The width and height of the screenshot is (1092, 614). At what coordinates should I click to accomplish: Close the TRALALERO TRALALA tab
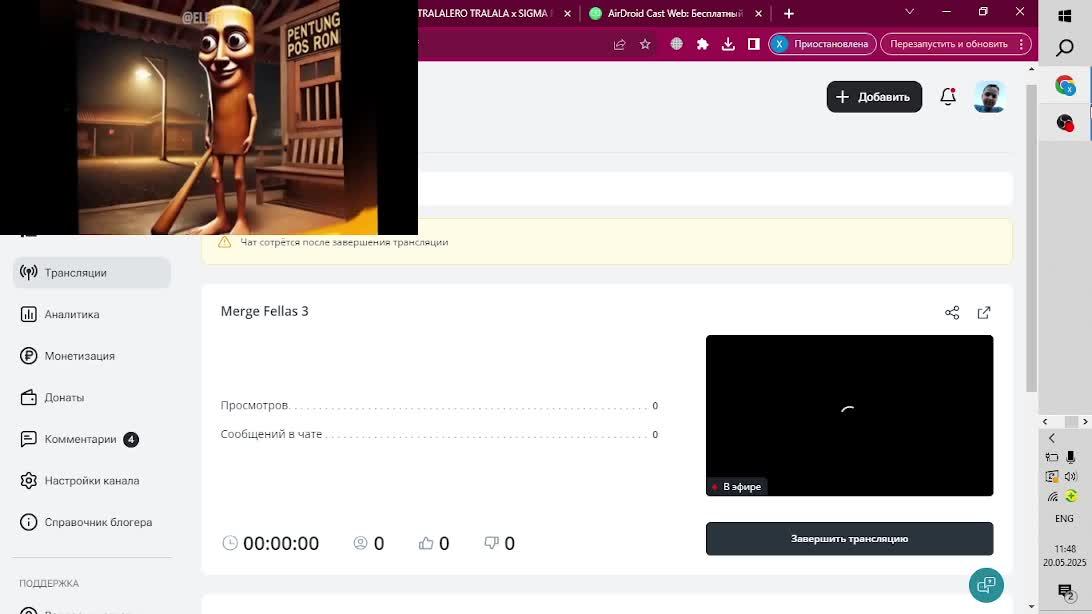coord(568,13)
